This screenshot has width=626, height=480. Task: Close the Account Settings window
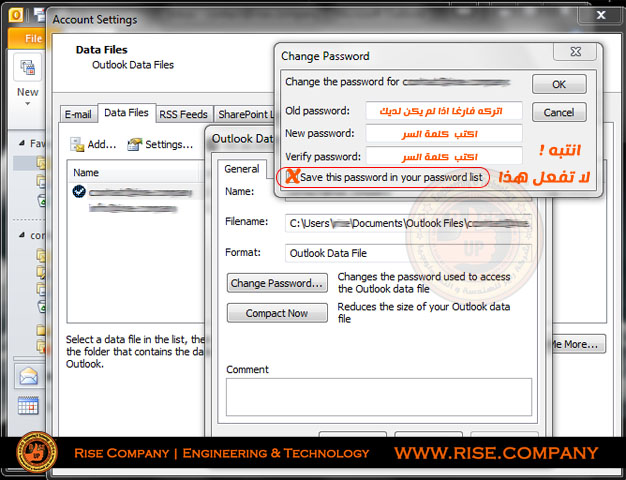[x=601, y=15]
